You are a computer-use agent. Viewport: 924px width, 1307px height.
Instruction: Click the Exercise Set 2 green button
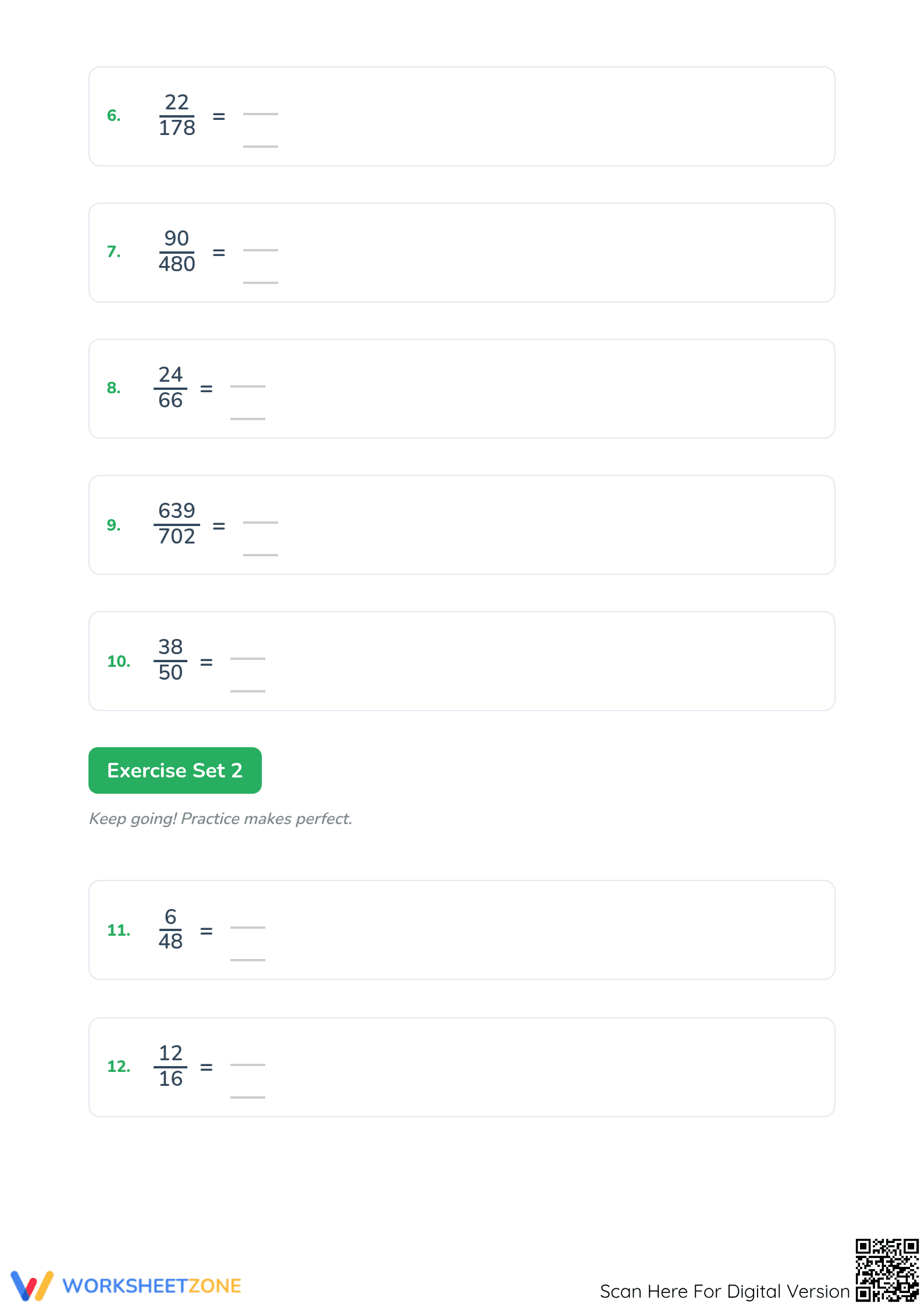[175, 770]
